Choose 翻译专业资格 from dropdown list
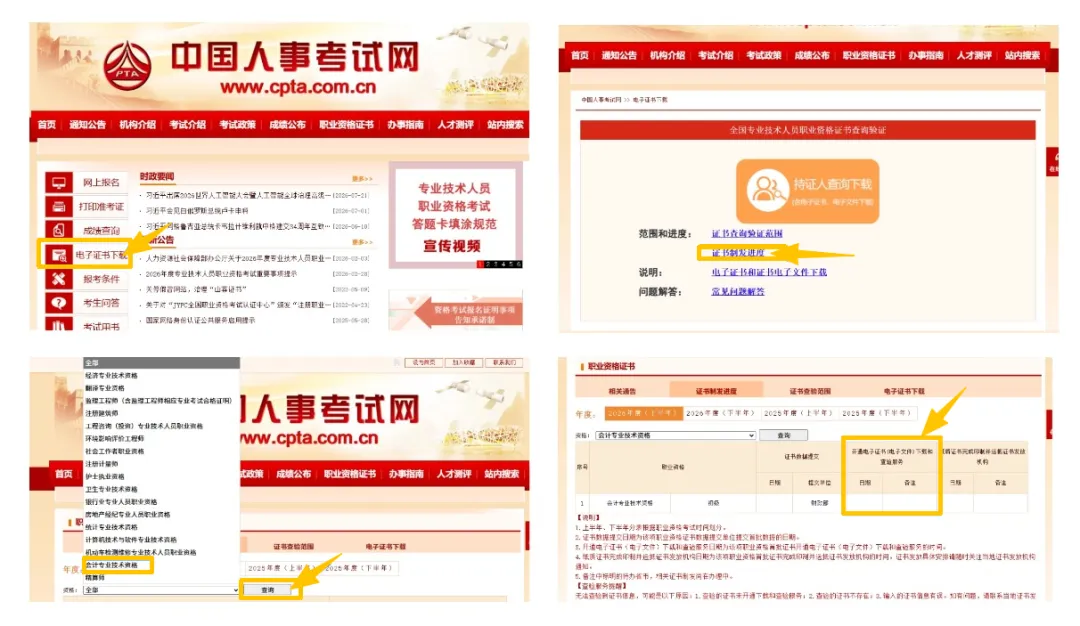This screenshot has width=1080, height=626. coord(160,388)
